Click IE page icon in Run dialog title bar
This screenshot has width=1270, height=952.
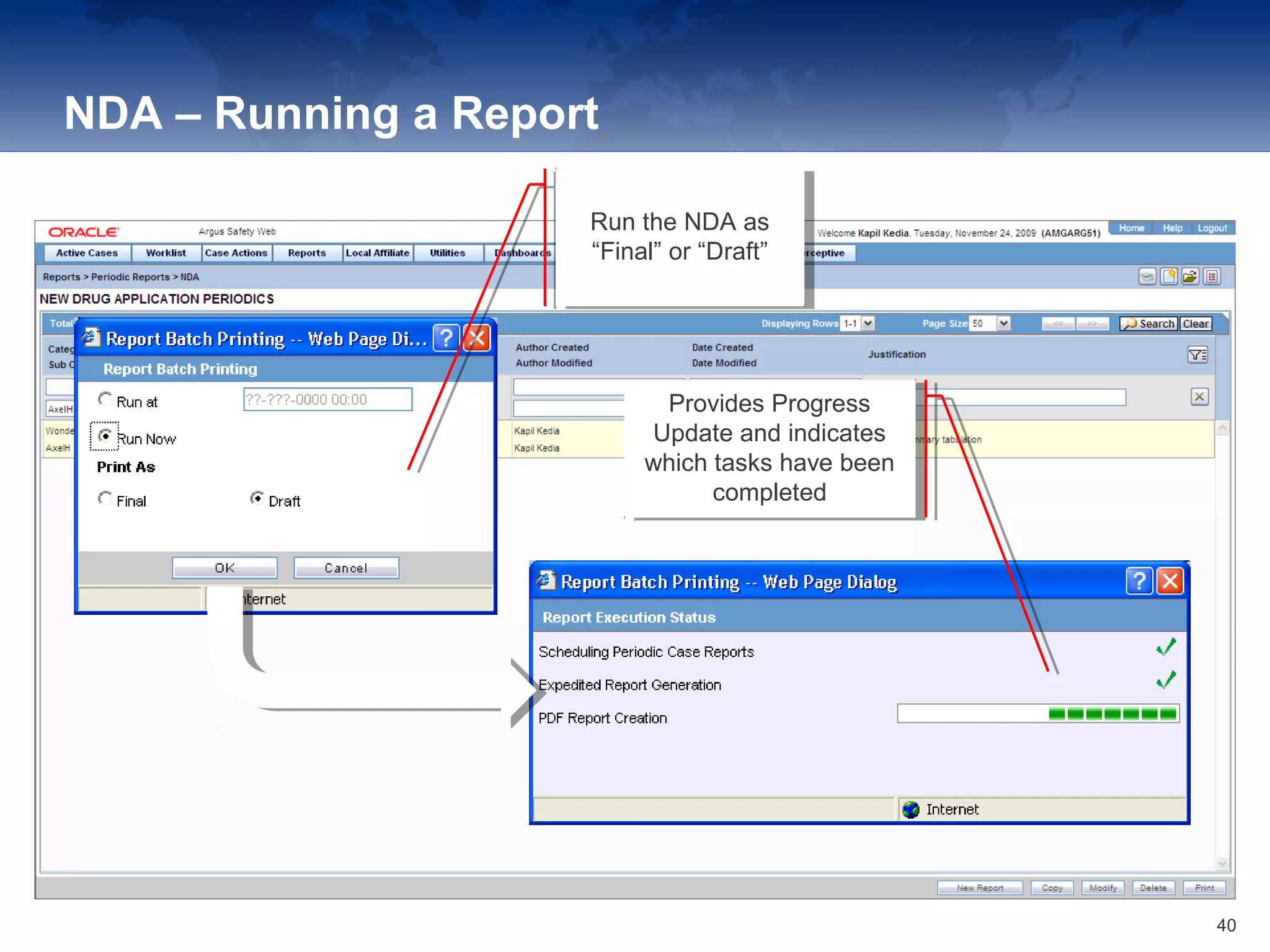pos(91,337)
